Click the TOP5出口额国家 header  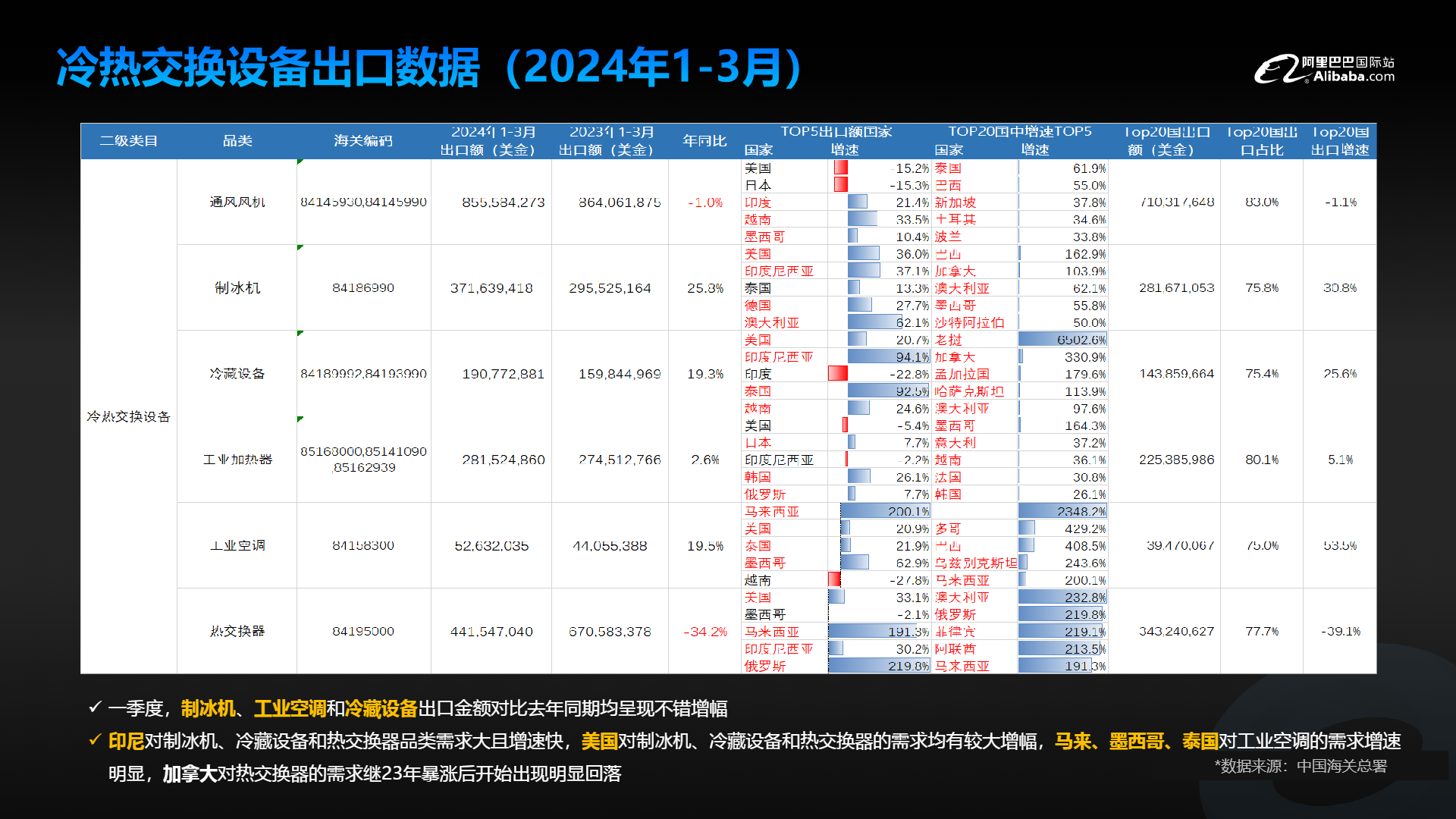pos(836,131)
